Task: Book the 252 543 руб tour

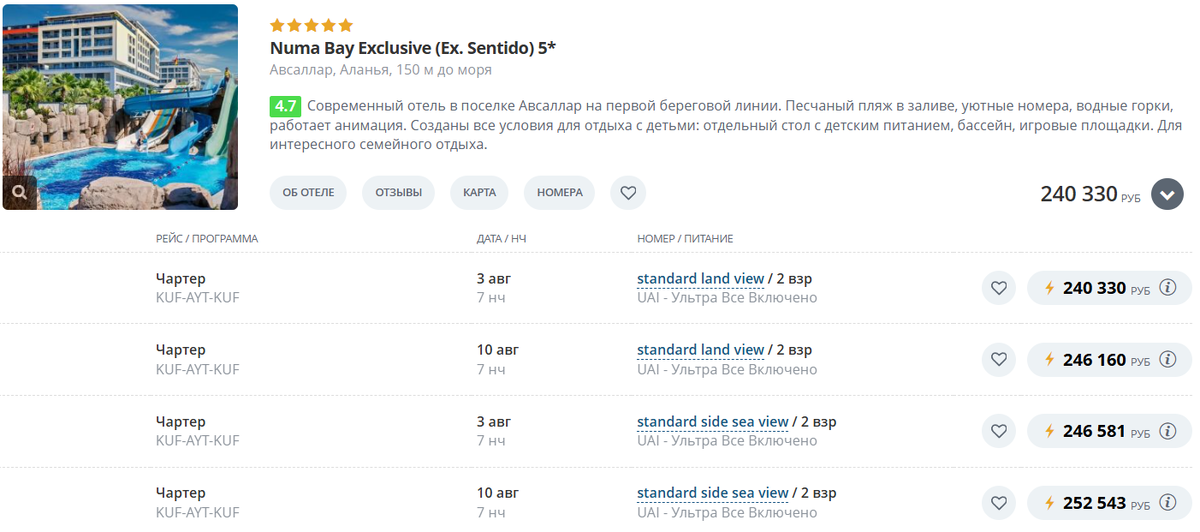Action: 1094,503
